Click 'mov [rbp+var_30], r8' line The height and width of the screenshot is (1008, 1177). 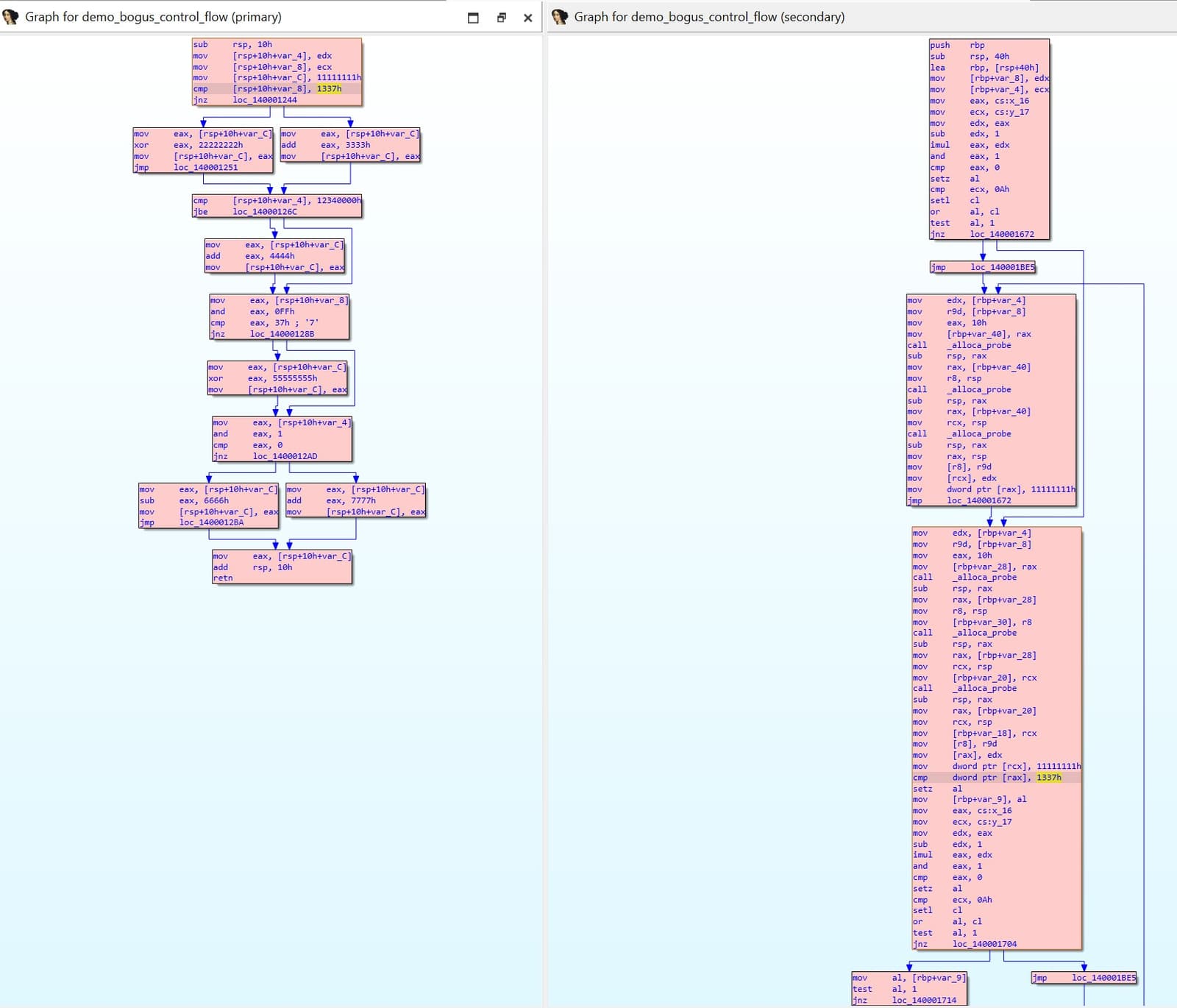972,622
